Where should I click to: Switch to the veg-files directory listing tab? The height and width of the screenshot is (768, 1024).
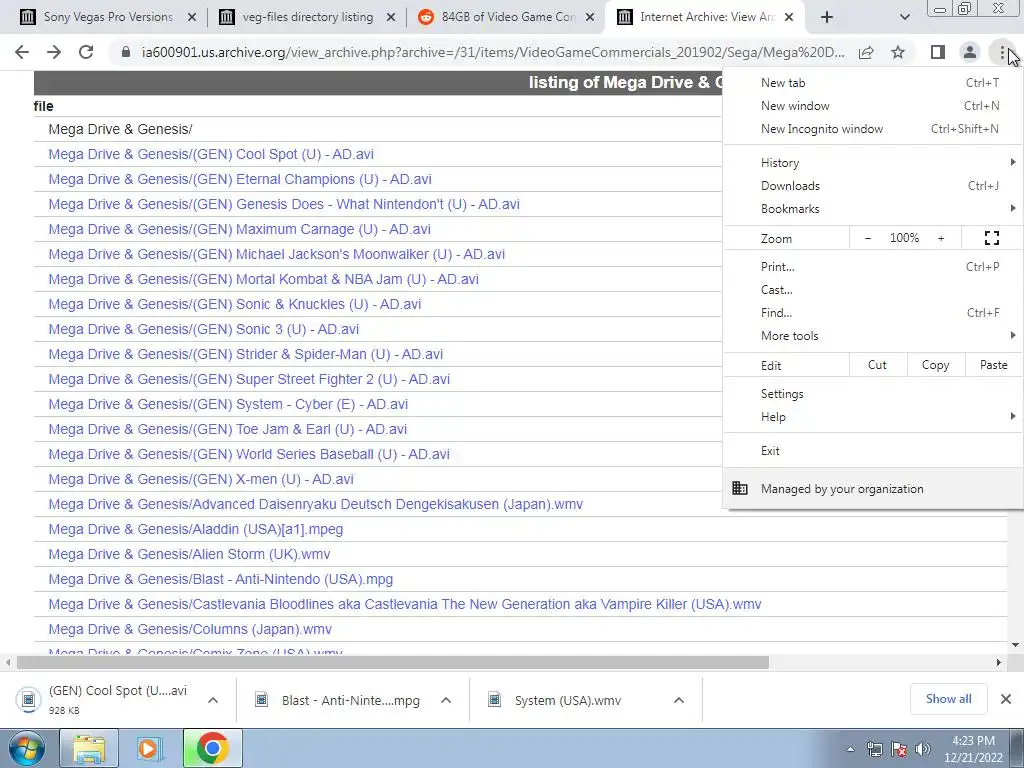pos(308,17)
